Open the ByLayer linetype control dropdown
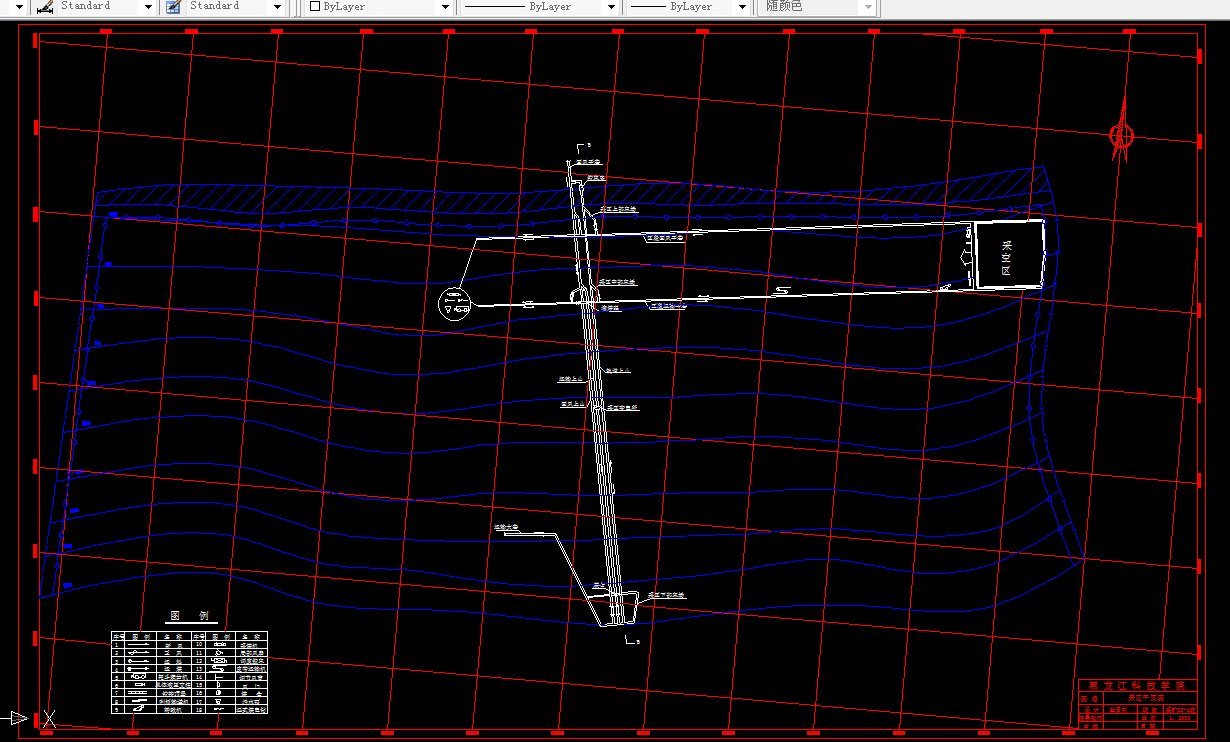This screenshot has width=1230, height=742. (x=611, y=6)
